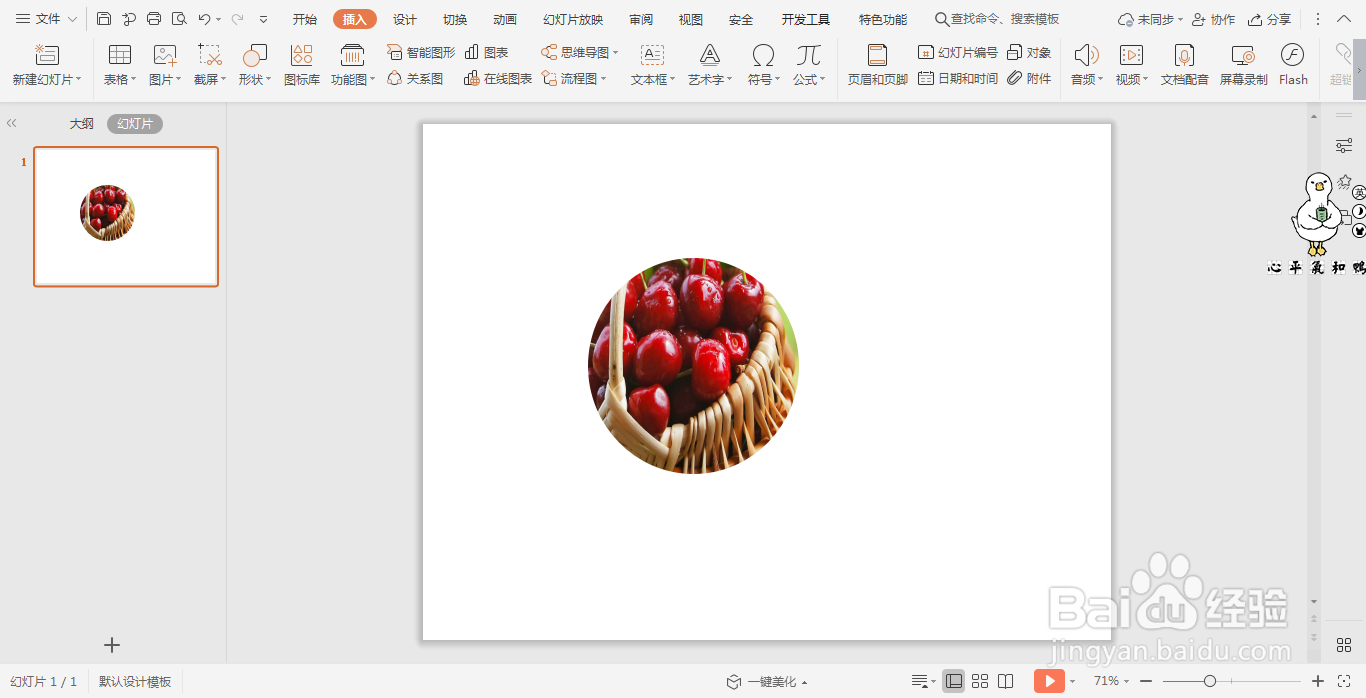
Task: Open the 开始 tab
Action: [305, 19]
